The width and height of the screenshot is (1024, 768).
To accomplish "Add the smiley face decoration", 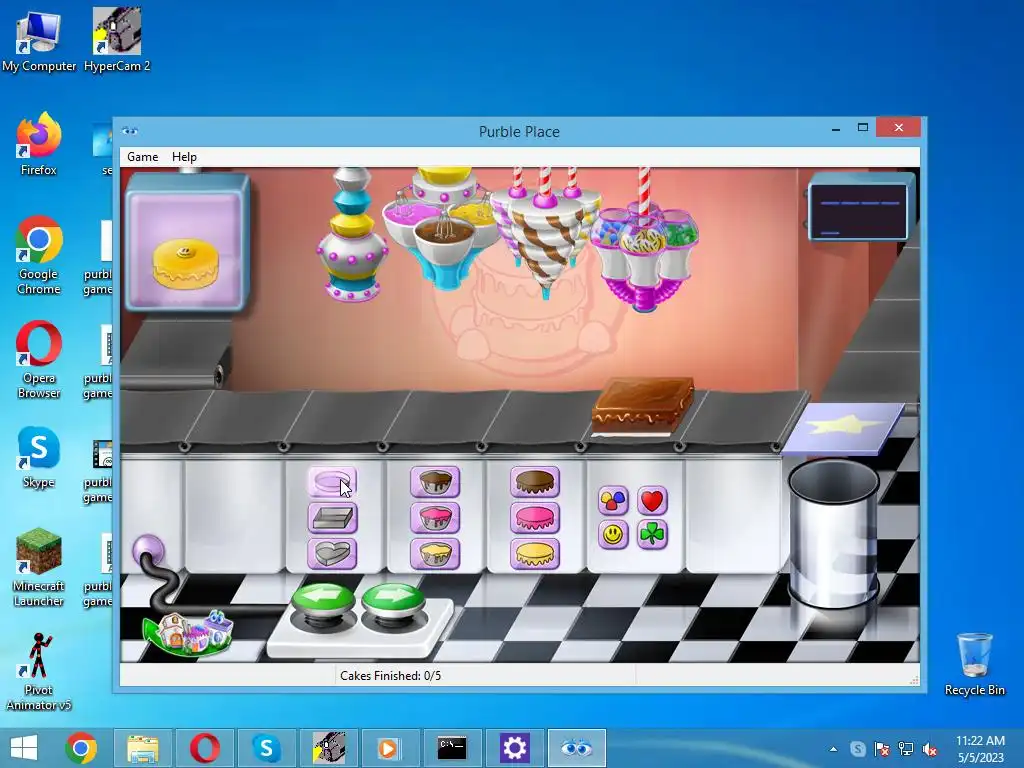I will [x=613, y=535].
